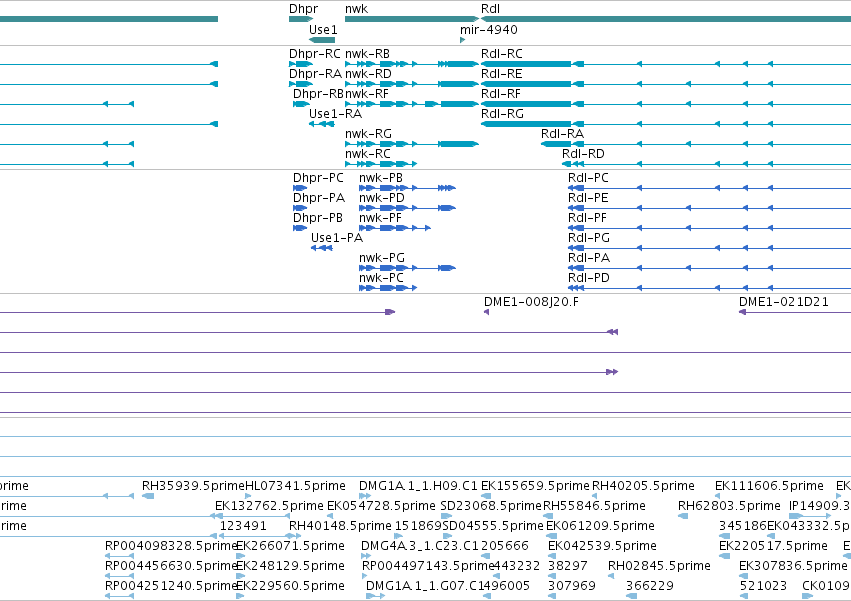The width and height of the screenshot is (851, 601).
Task: Select EST RP004098328.5prime
Action: (172, 546)
